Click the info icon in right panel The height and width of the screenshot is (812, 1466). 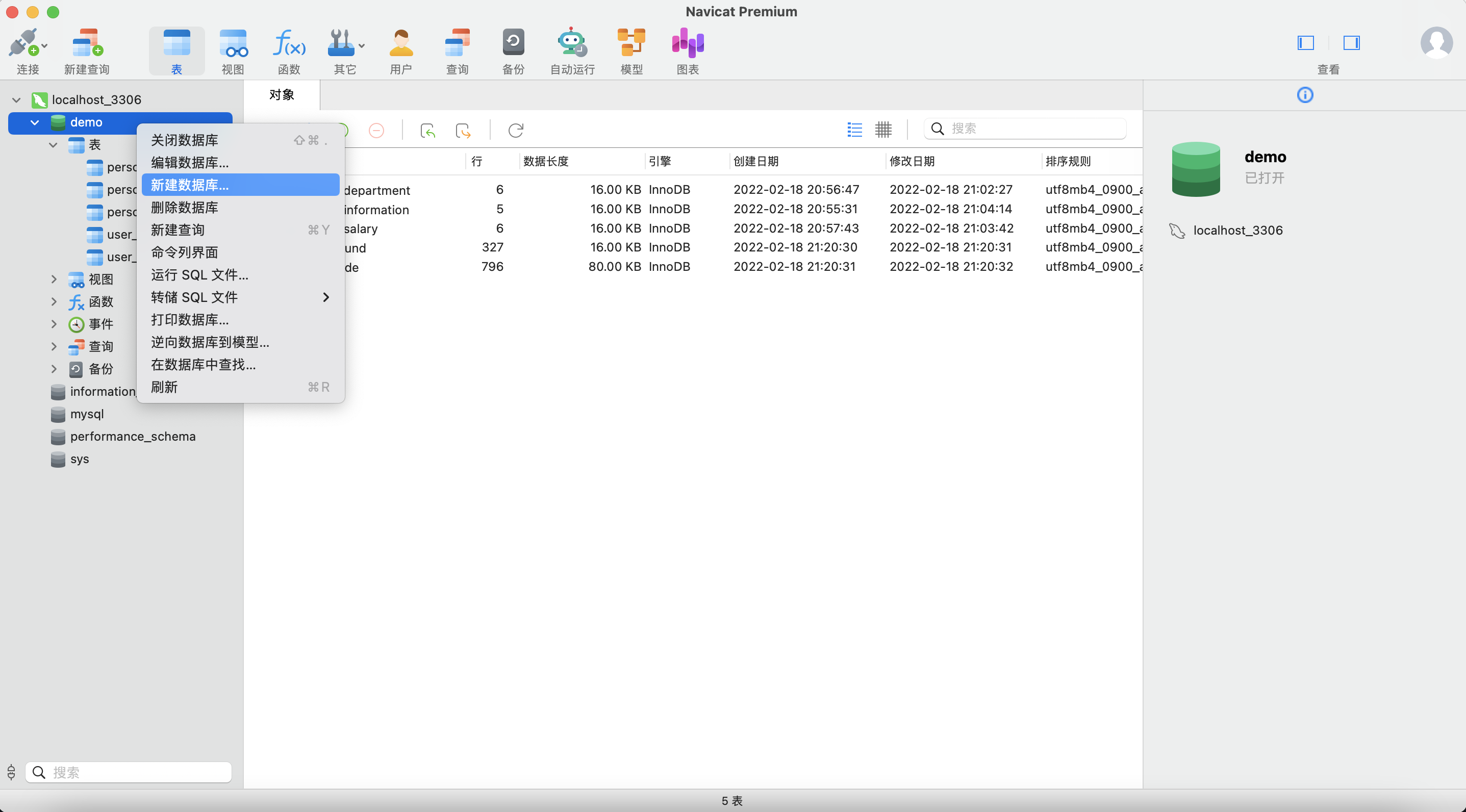1305,94
